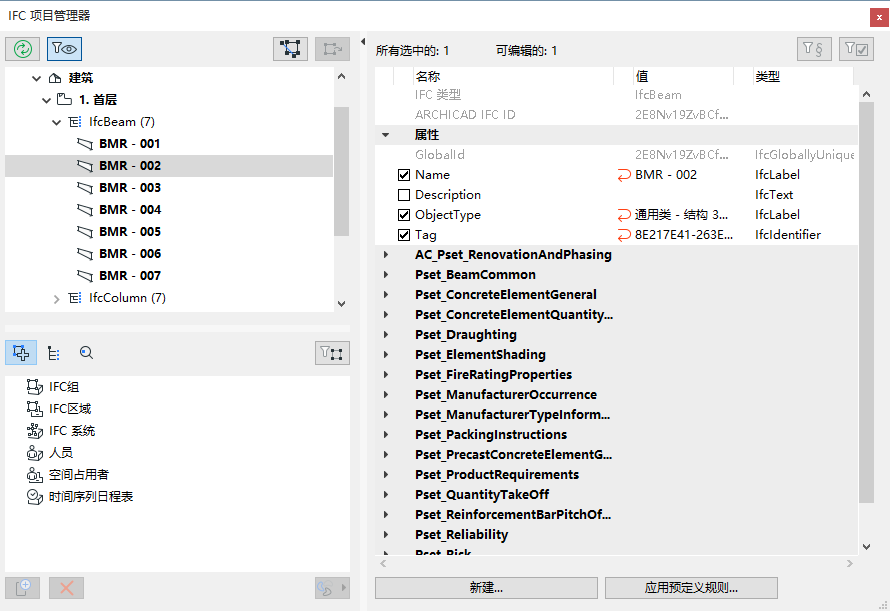Viewport: 890px width, 611px height.
Task: Expand Pset_ProductRequirements property set
Action: pos(386,474)
